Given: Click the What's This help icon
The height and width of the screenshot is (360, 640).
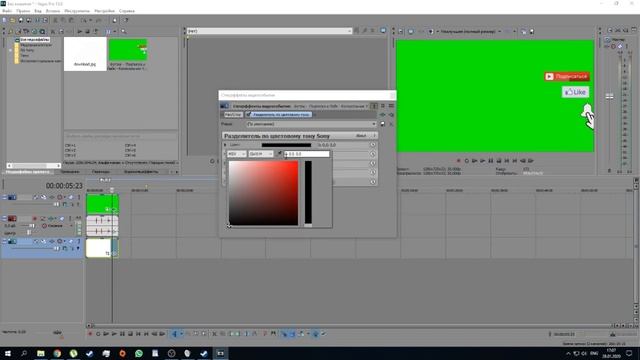Looking at the screenshot, I should click(x=126, y=20).
